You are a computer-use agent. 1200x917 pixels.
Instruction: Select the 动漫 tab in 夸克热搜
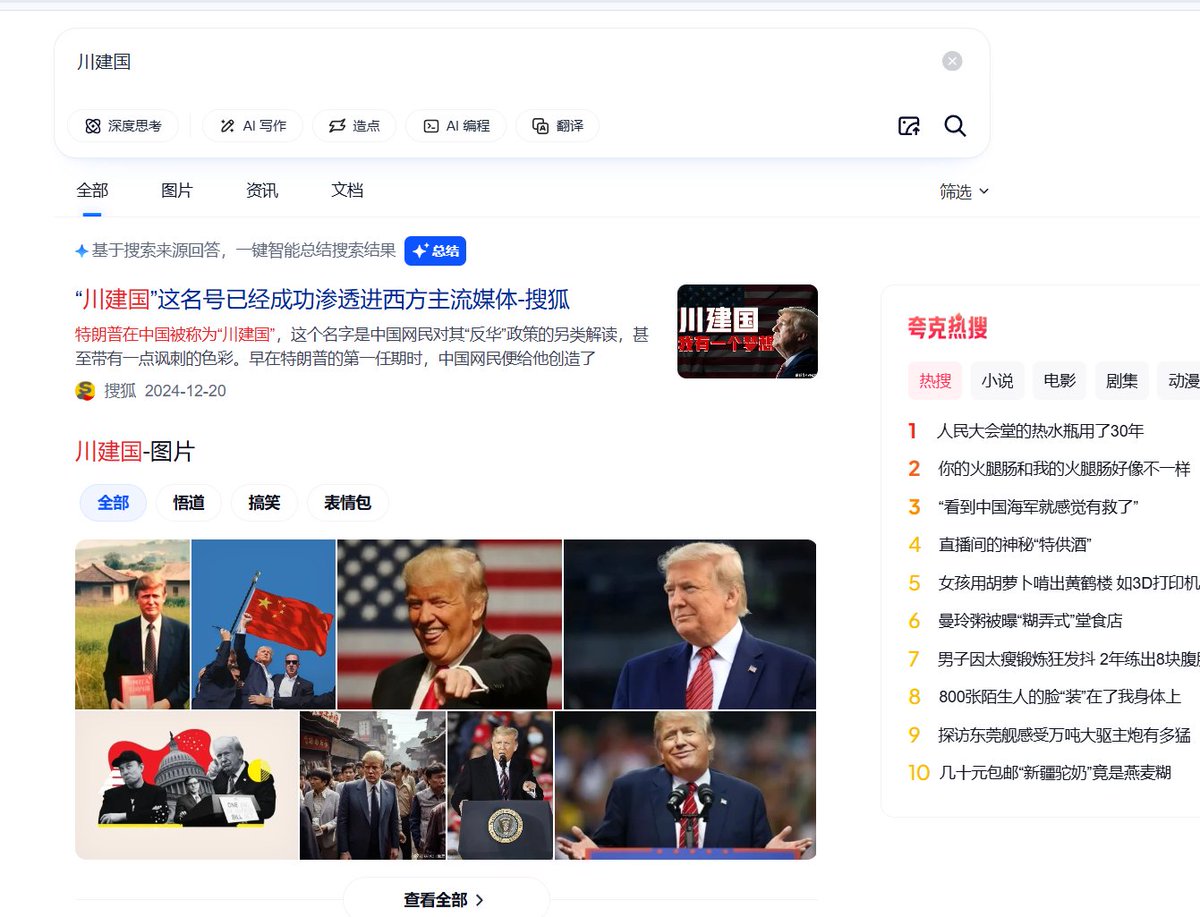(x=1180, y=381)
